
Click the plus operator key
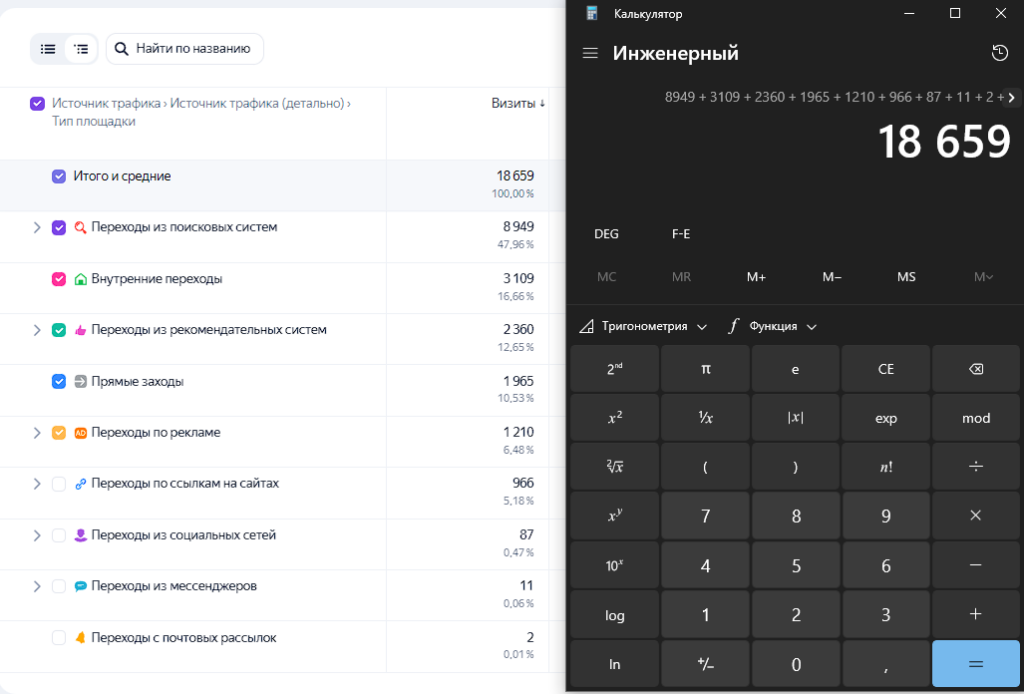pyautogui.click(x=976, y=614)
